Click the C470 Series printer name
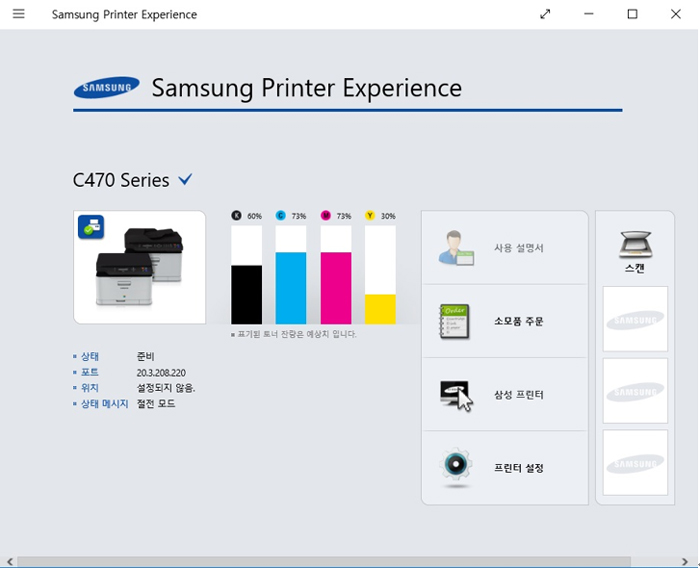The width and height of the screenshot is (700, 569). [x=121, y=180]
